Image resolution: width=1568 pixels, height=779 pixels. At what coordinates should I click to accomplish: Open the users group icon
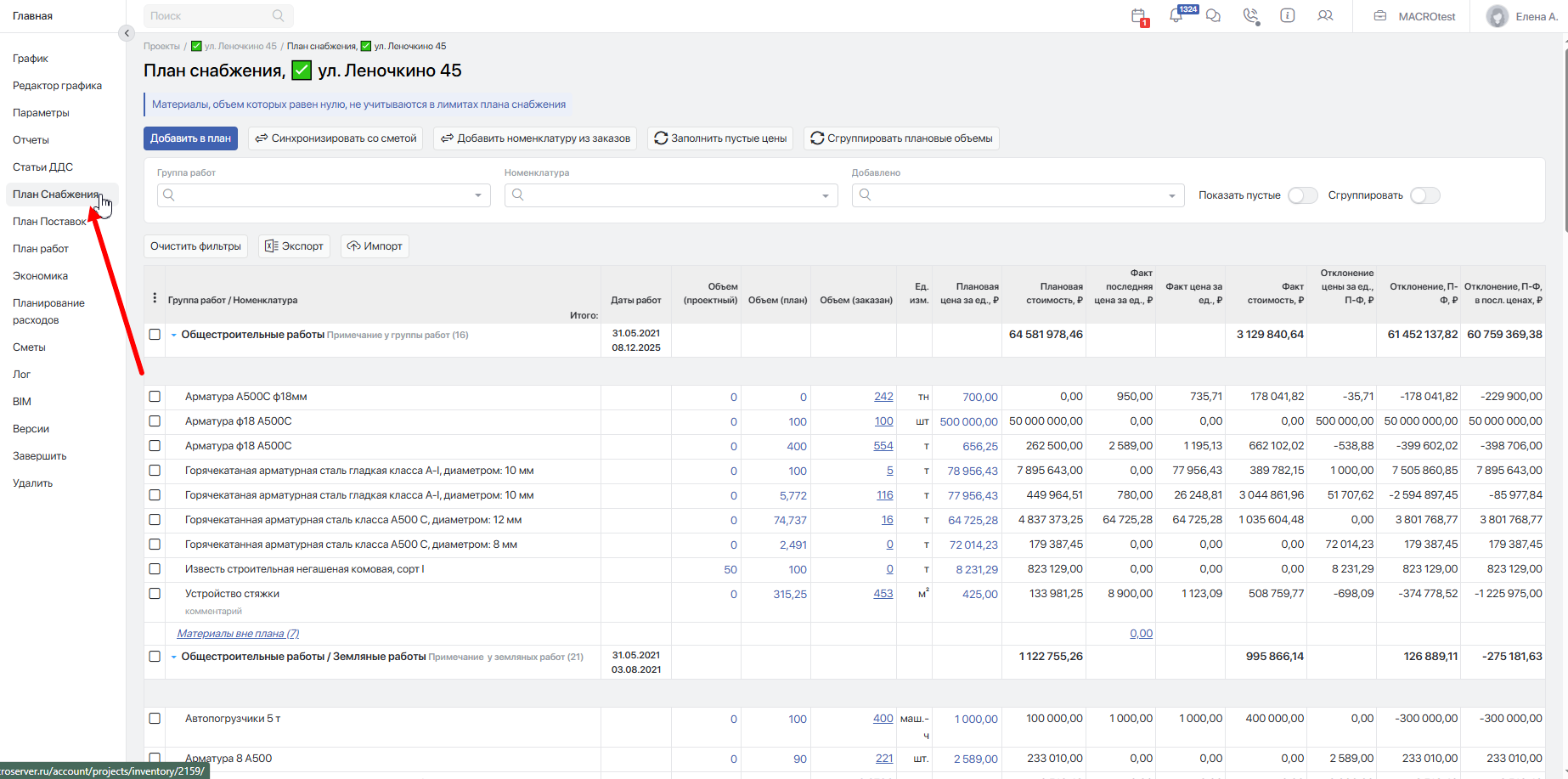[1325, 16]
